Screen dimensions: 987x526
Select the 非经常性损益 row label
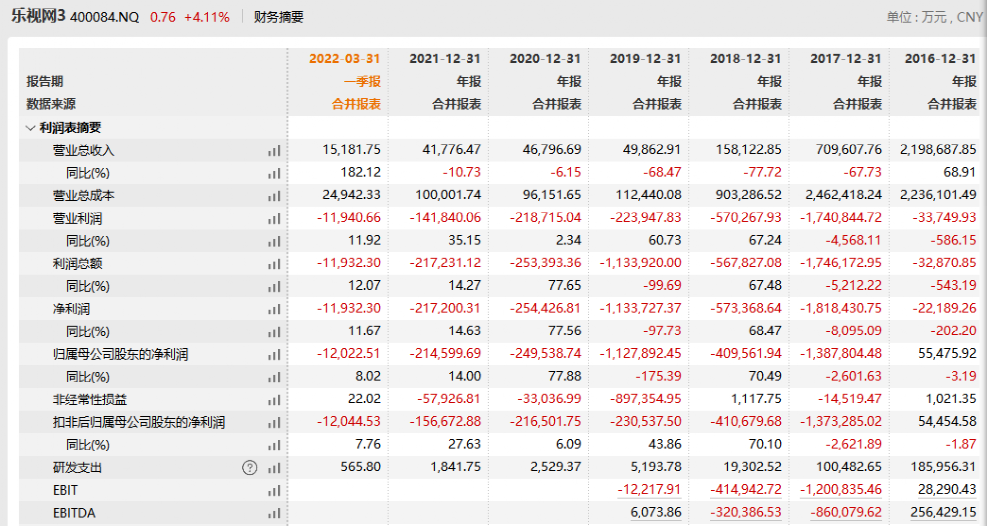pyautogui.click(x=90, y=400)
